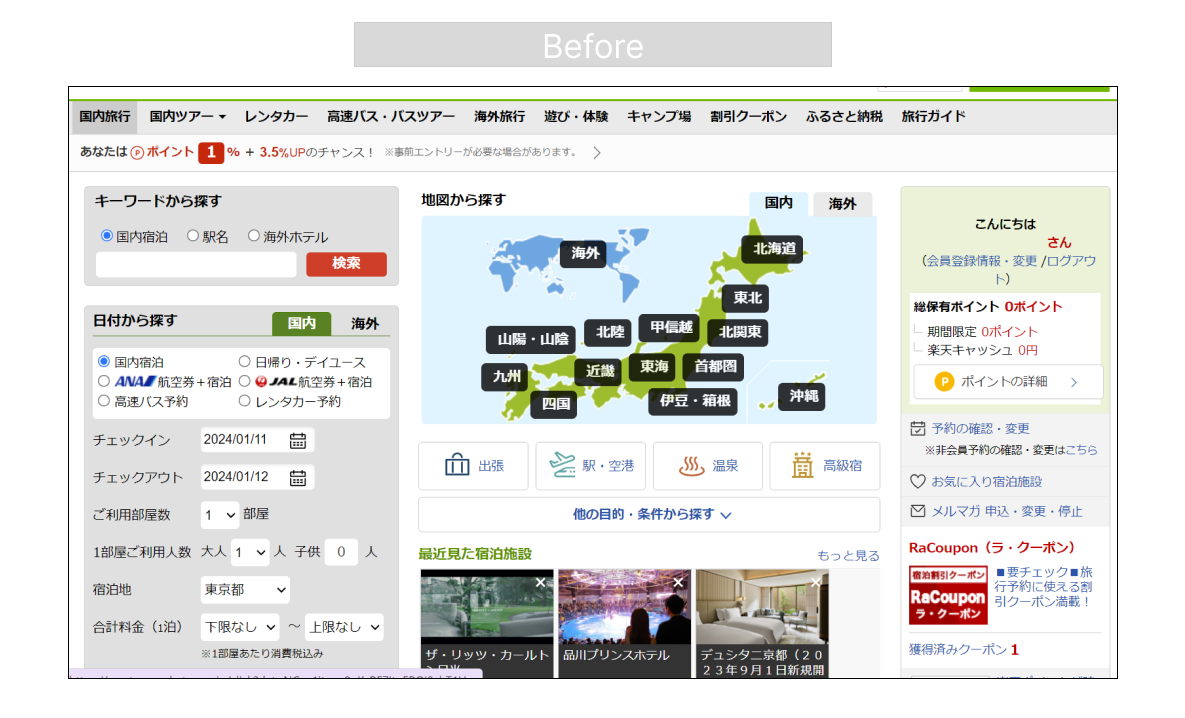Click the hot spring (温泉) icon
The height and width of the screenshot is (718, 1185).
(x=692, y=466)
